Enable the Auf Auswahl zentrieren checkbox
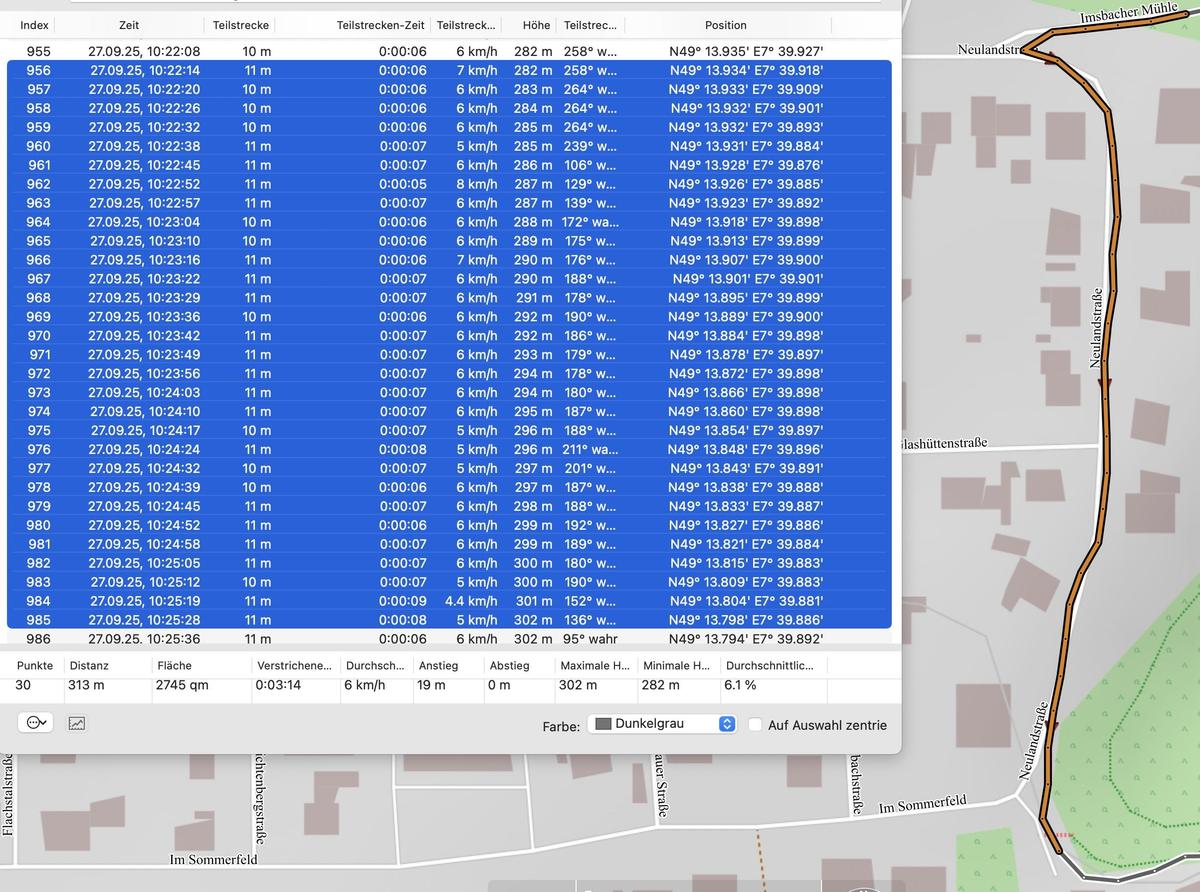The width and height of the screenshot is (1200, 892). (756, 725)
